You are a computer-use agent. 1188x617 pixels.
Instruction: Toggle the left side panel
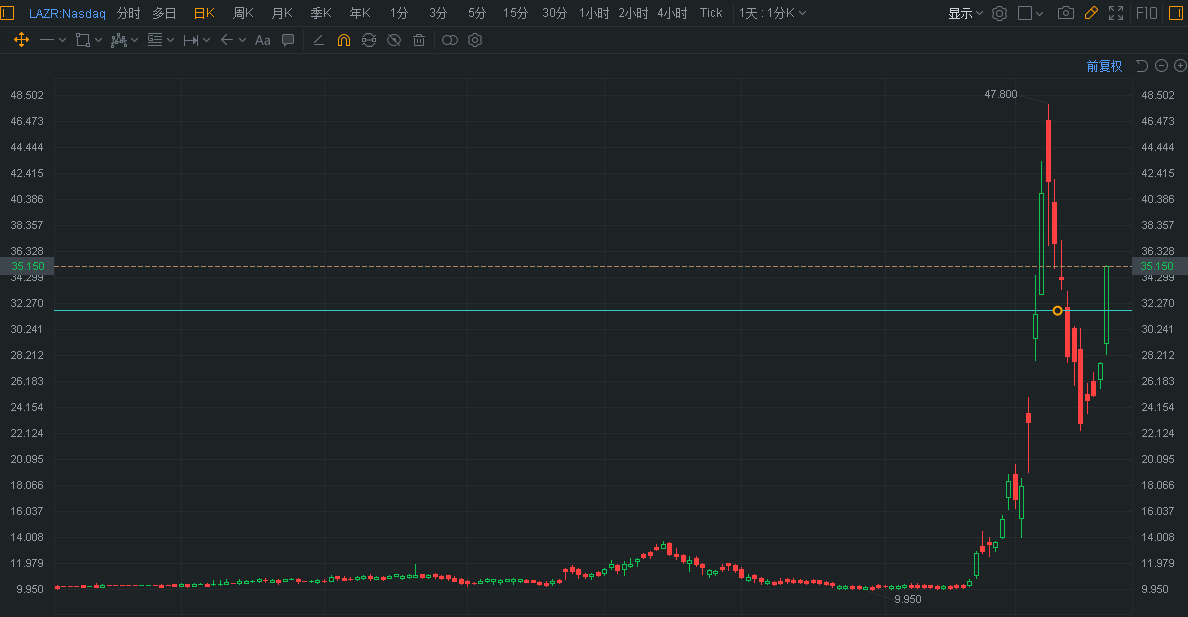point(8,13)
